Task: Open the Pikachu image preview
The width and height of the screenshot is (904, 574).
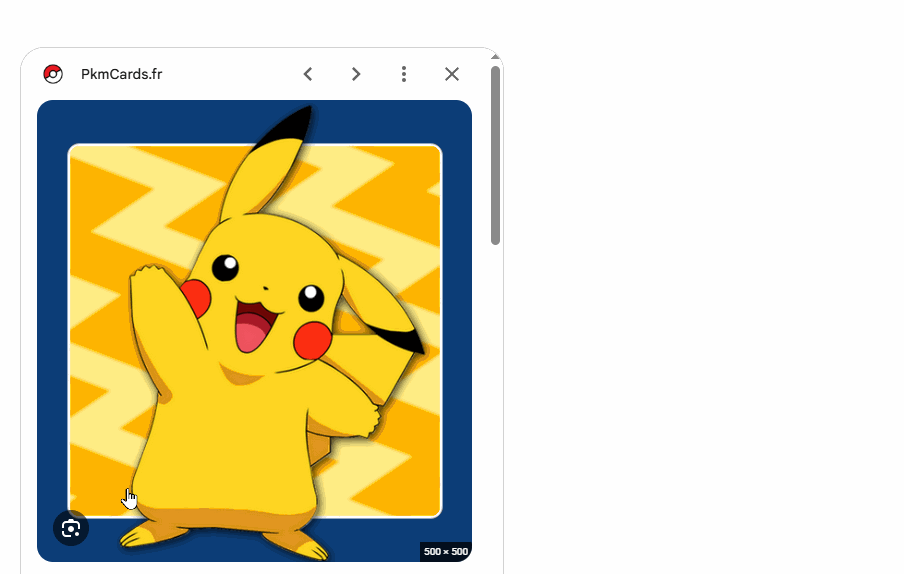Action: 254,331
